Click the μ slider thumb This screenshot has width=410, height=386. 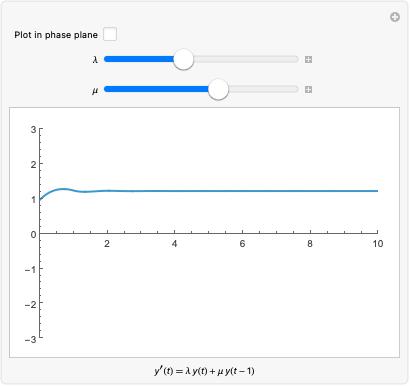218,89
